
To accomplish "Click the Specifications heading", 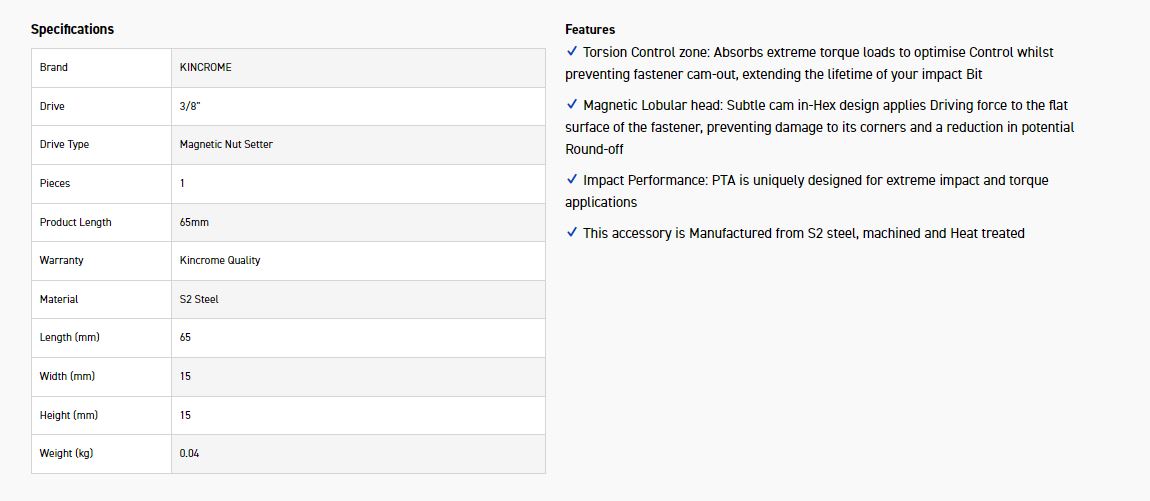I will pos(72,29).
